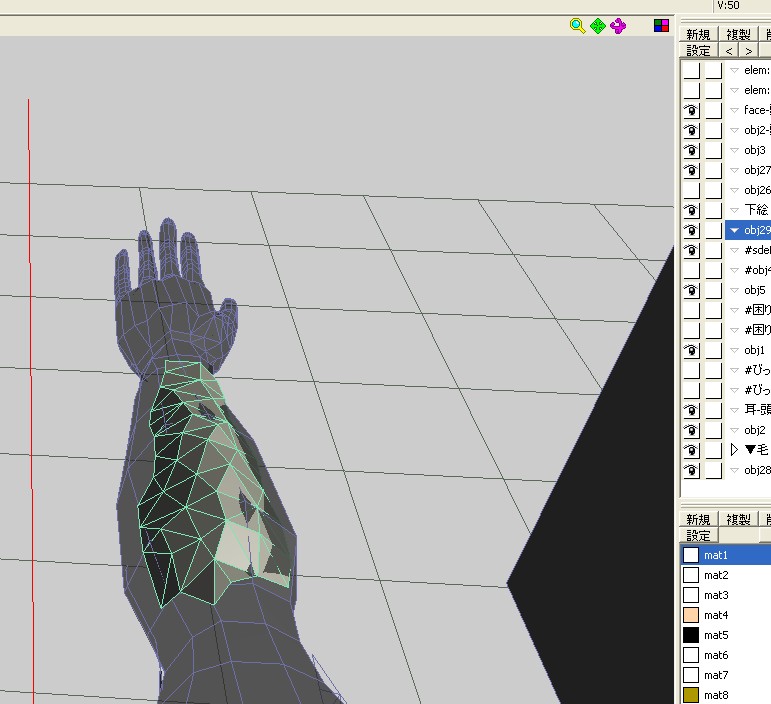Image resolution: width=771 pixels, height=704 pixels.
Task: Show #obj4 by clicking its empty visibility box
Action: 691,270
